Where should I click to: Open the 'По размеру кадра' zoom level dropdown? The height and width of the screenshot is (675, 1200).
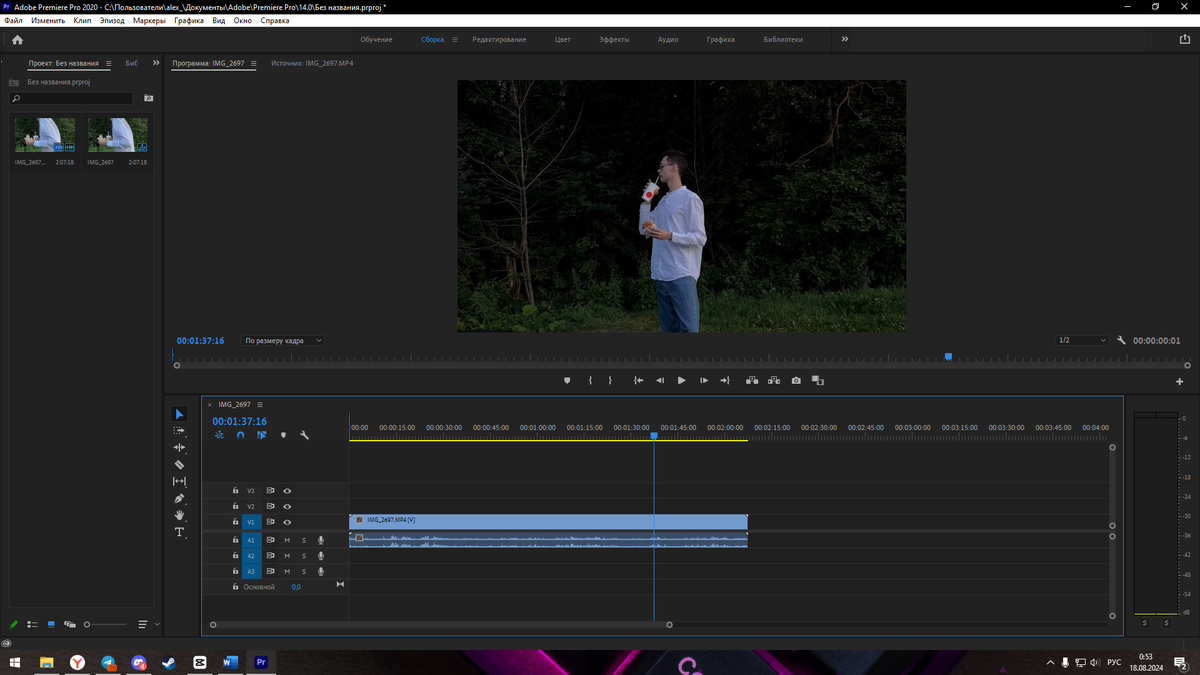tap(284, 341)
